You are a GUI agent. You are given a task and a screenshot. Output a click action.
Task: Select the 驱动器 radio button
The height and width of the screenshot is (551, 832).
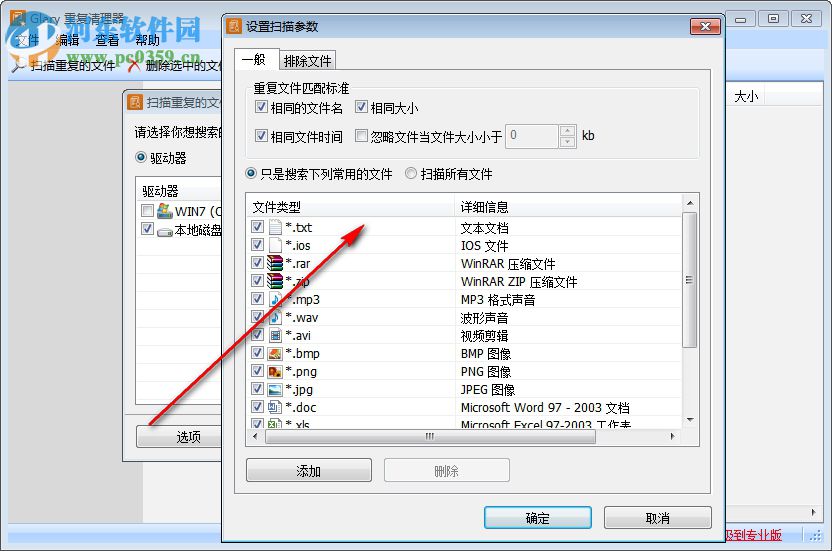pyautogui.click(x=141, y=157)
